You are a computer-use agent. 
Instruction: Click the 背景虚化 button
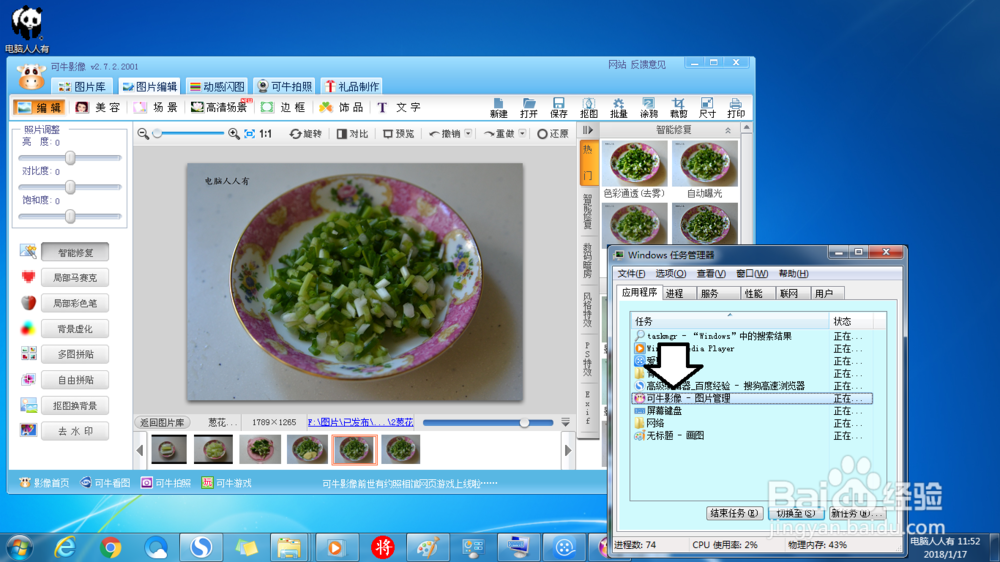click(75, 329)
